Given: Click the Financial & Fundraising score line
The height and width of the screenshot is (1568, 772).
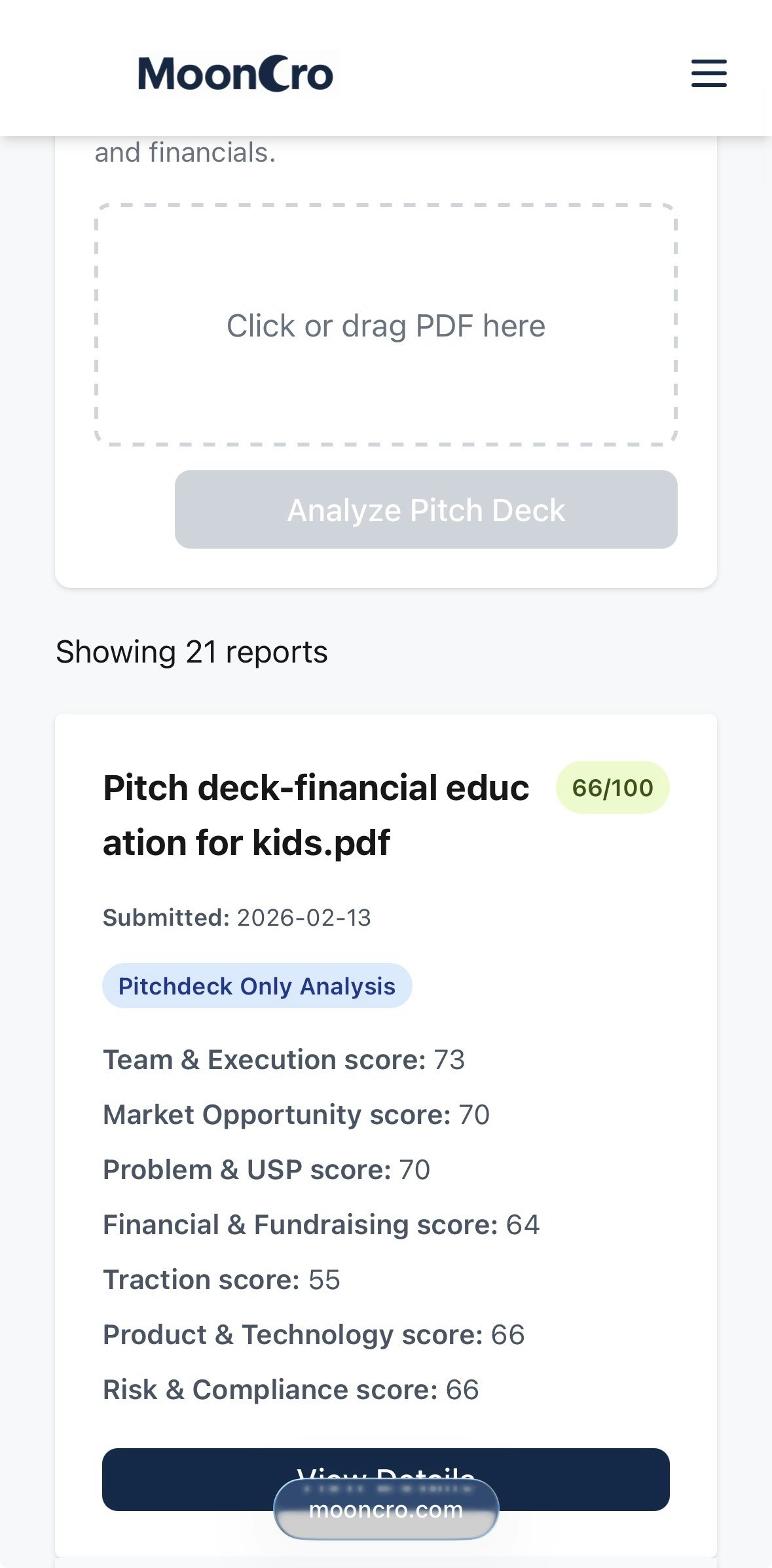Looking at the screenshot, I should 322,1224.
